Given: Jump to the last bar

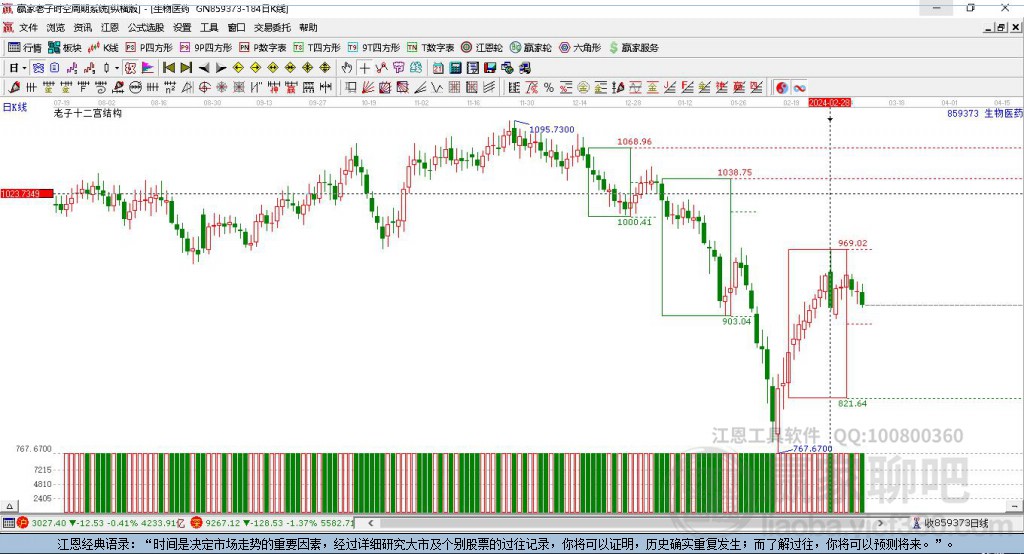Looking at the screenshot, I should click(x=186, y=68).
